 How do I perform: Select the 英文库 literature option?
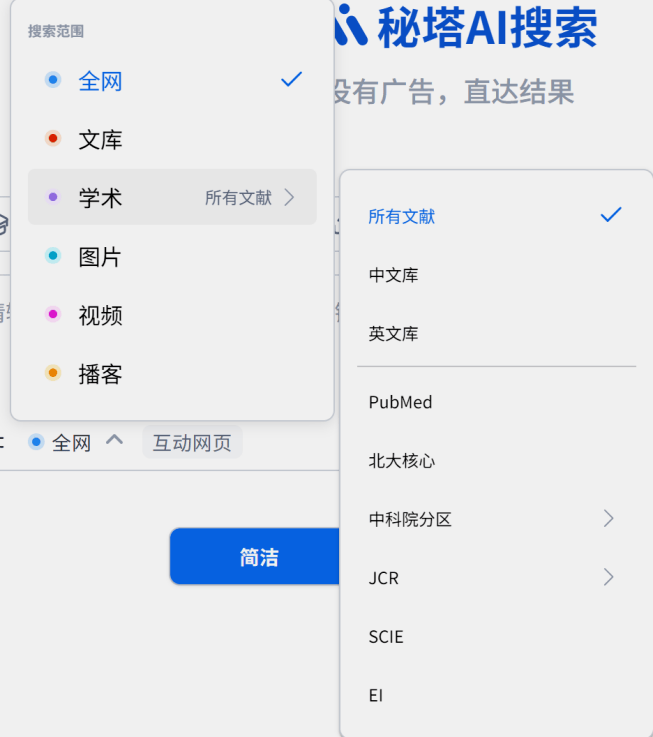[394, 334]
